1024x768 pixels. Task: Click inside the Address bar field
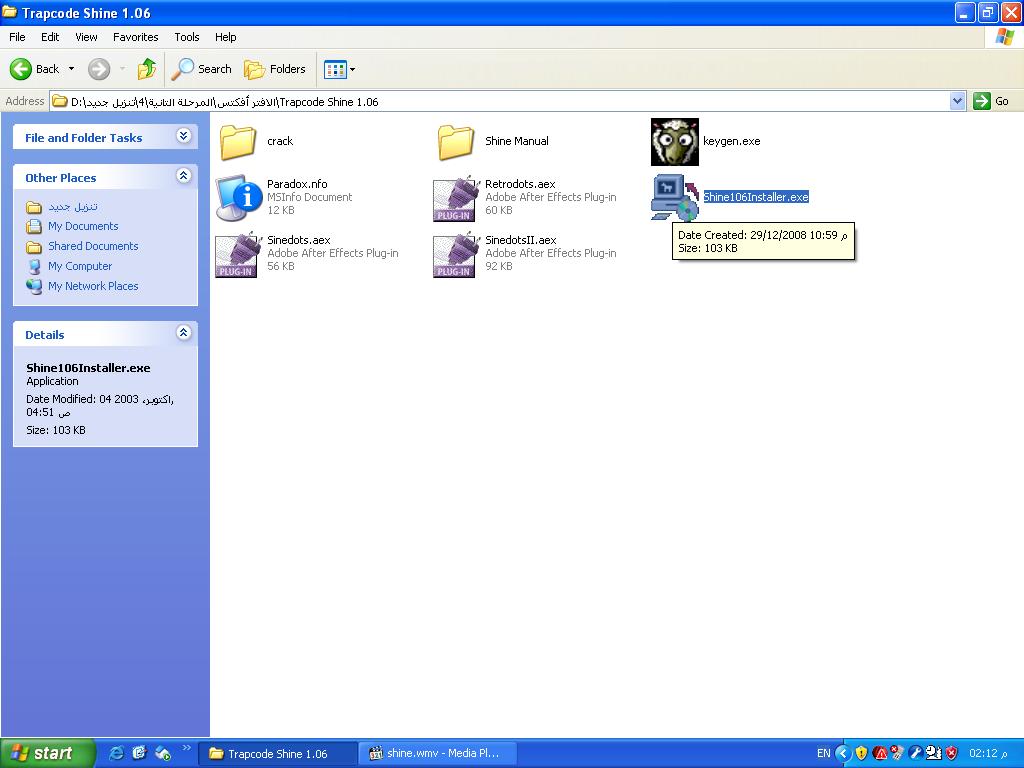pos(500,101)
